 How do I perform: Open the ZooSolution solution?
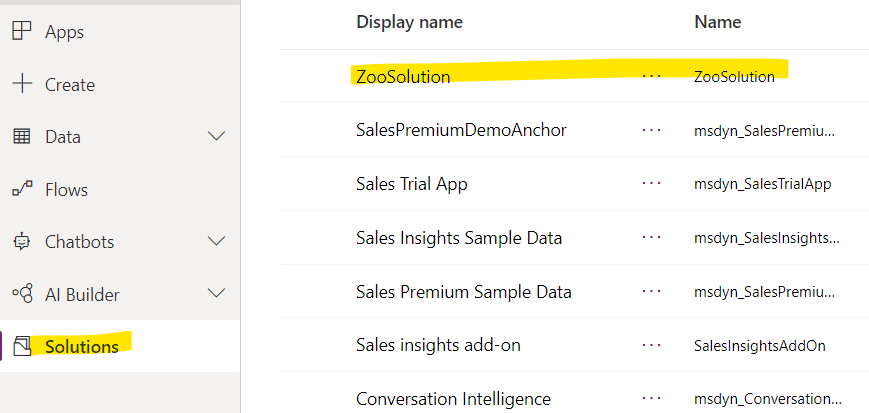[403, 77]
